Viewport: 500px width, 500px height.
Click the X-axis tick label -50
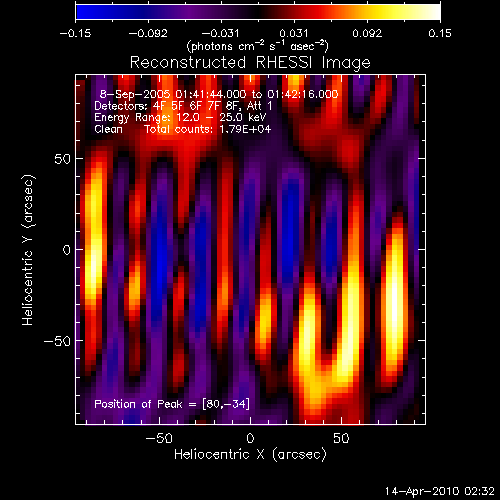coord(159,438)
